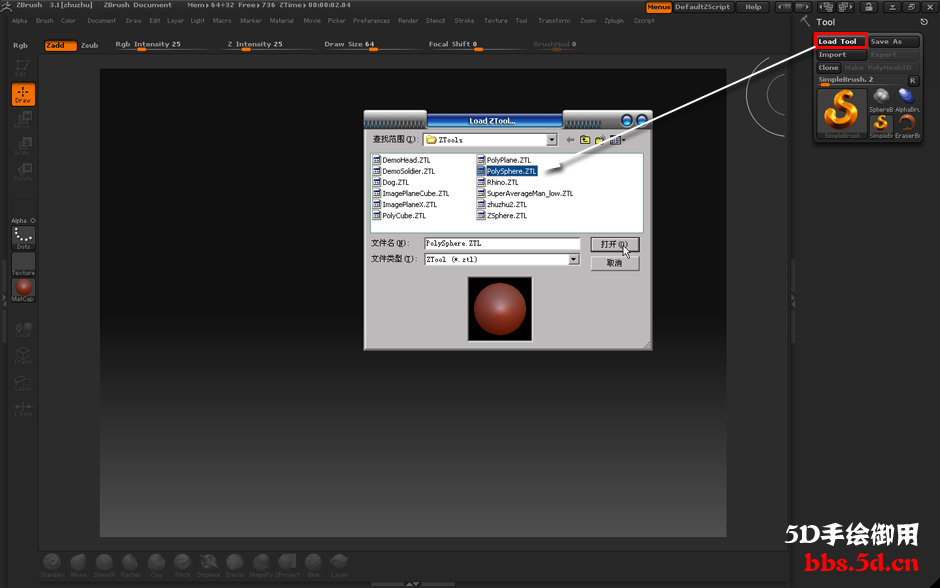Open the Texture selector slot
The height and width of the screenshot is (588, 940).
tap(23, 264)
